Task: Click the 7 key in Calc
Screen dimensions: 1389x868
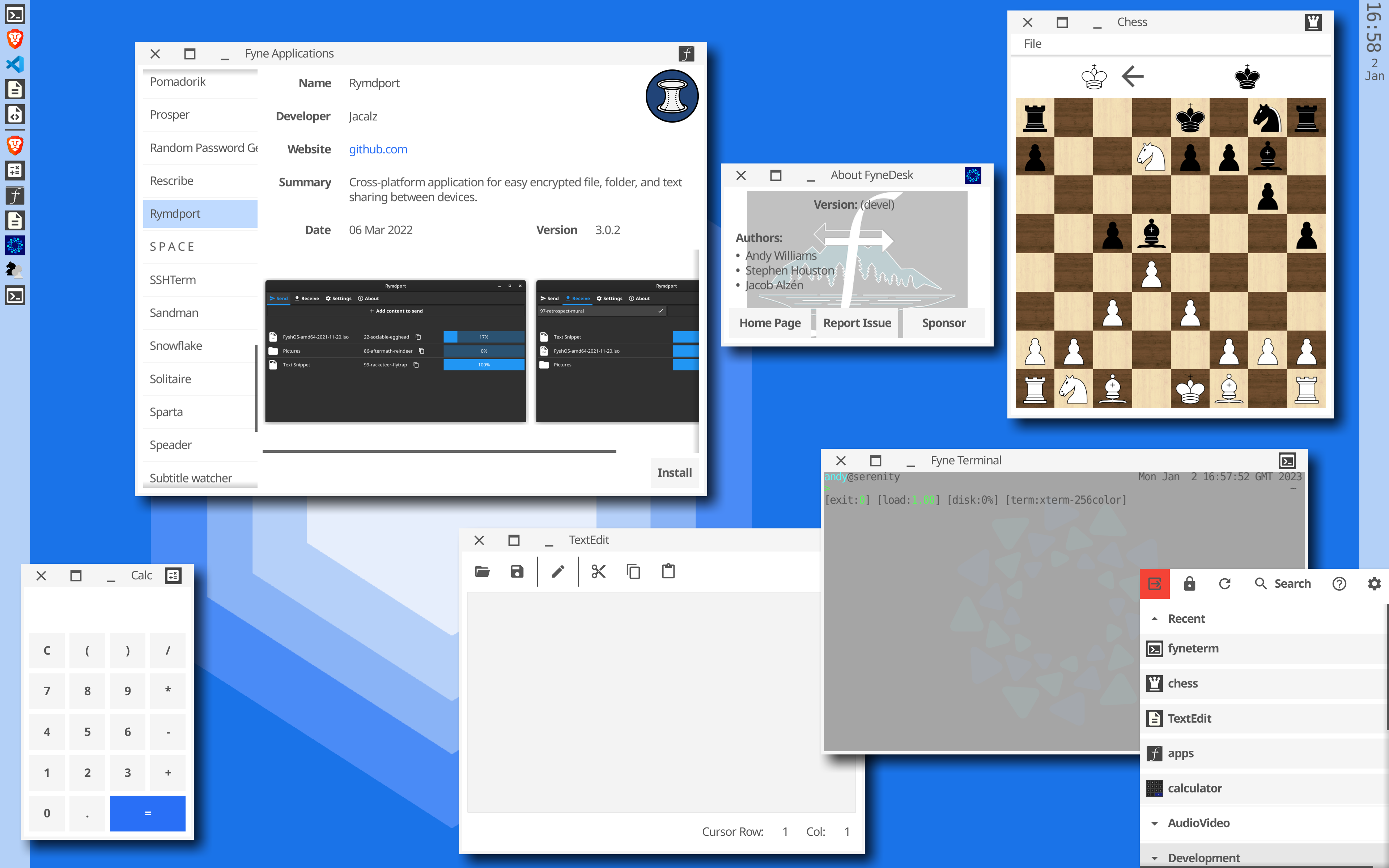Action: tap(47, 691)
